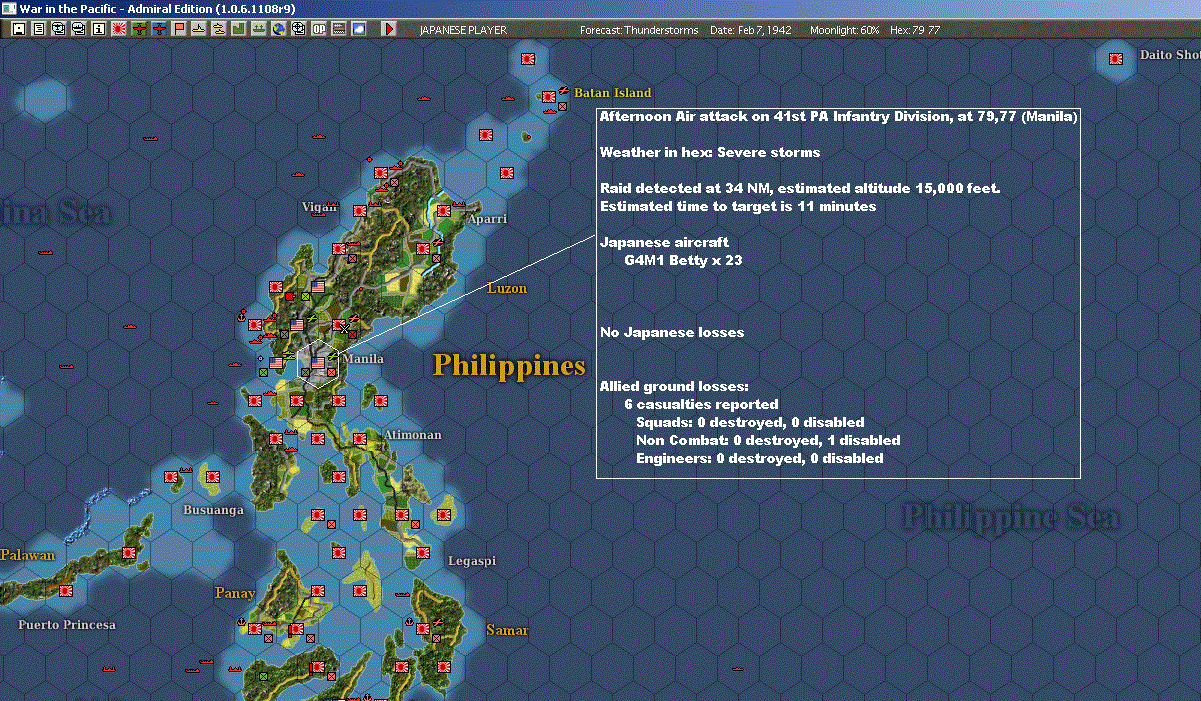Click the Batan Island map label

613,93
